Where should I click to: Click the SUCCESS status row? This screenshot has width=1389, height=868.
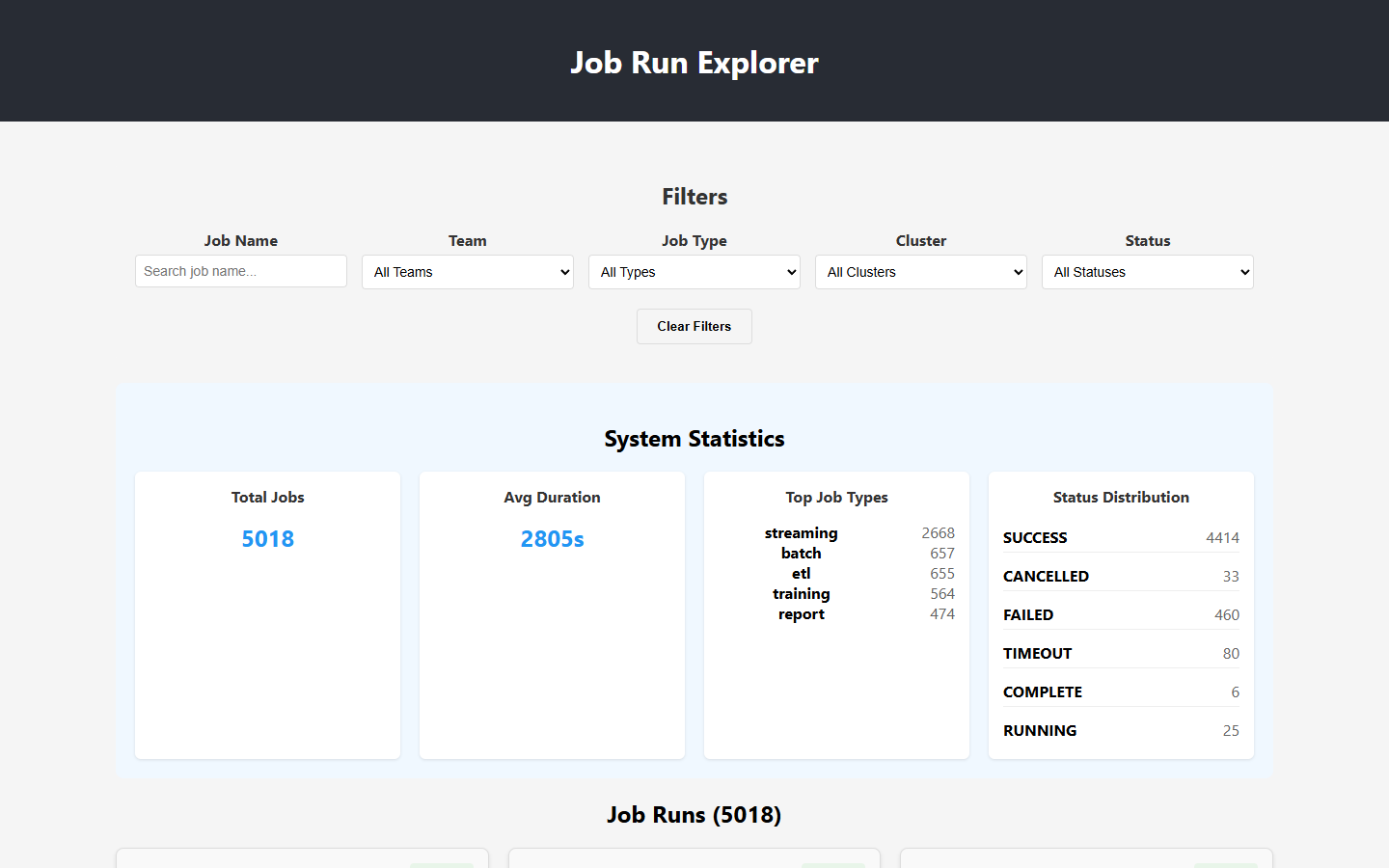1121,538
